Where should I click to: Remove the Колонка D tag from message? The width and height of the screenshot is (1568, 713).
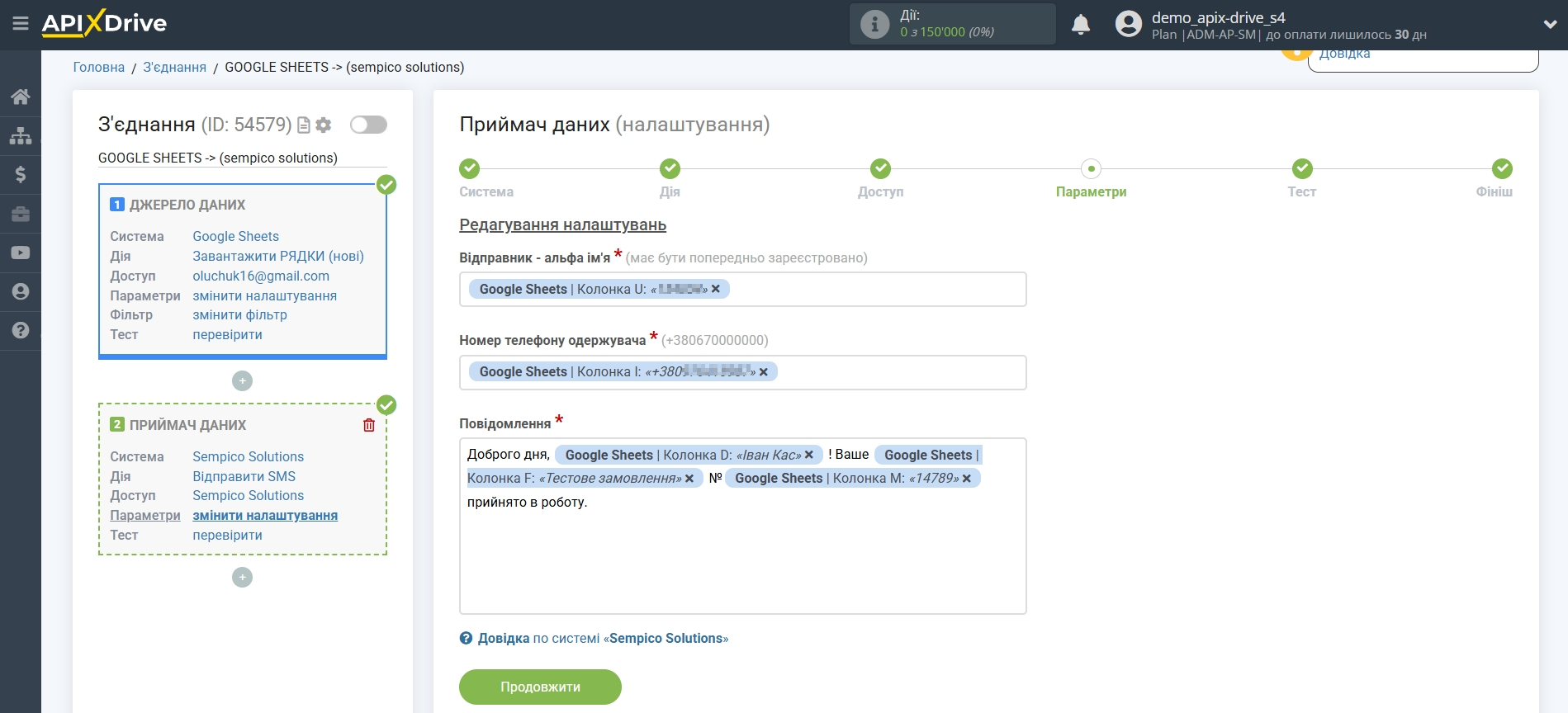click(809, 455)
